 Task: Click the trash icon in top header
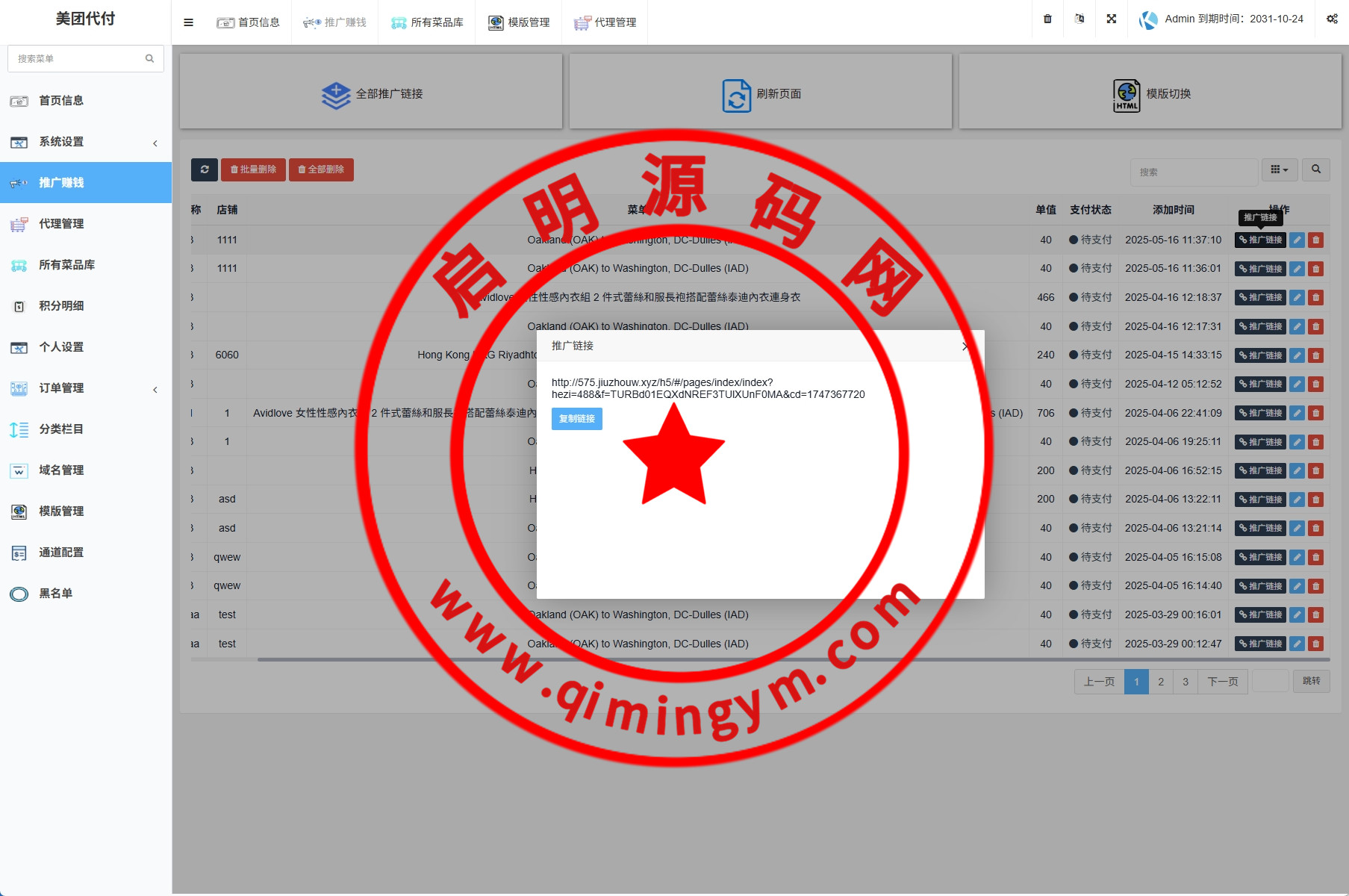(x=1047, y=19)
